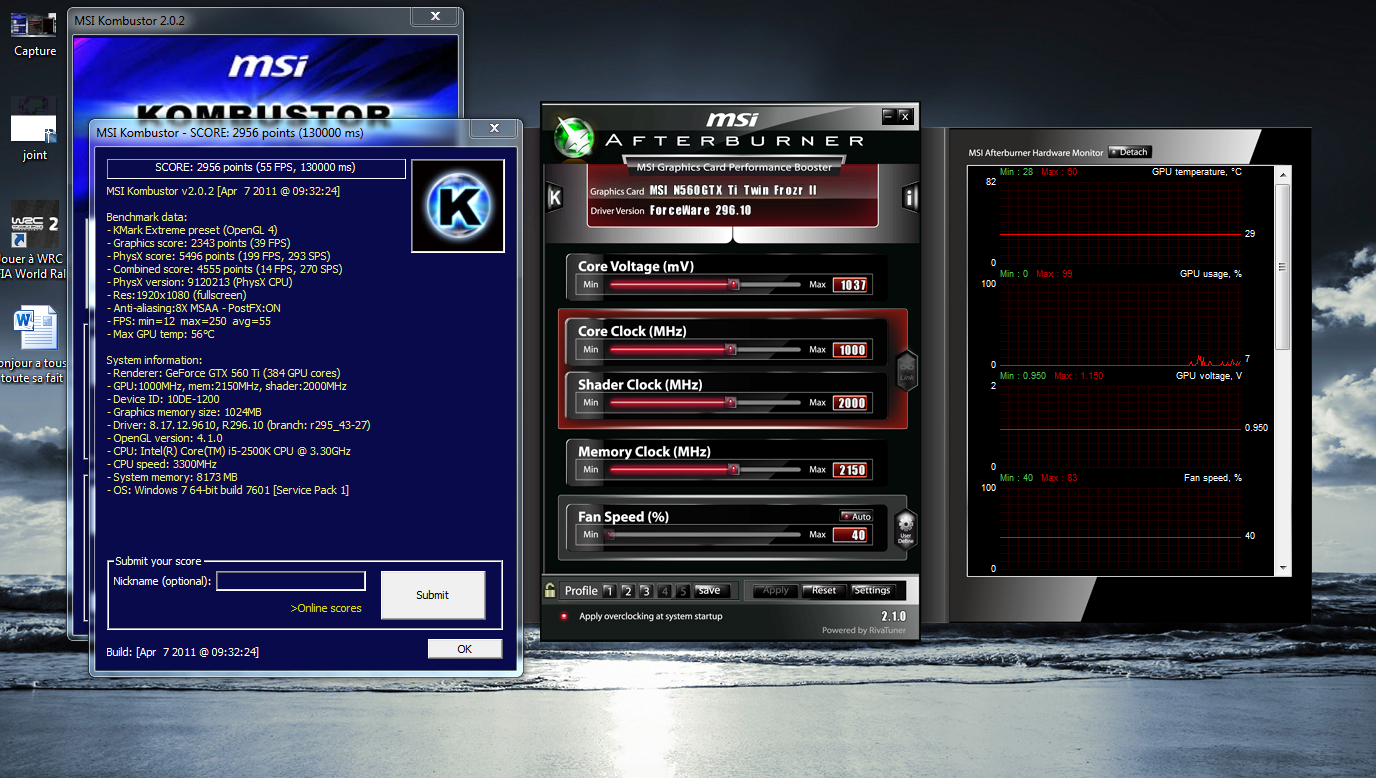Detach the Hardware Monitor panel

[x=1130, y=152]
